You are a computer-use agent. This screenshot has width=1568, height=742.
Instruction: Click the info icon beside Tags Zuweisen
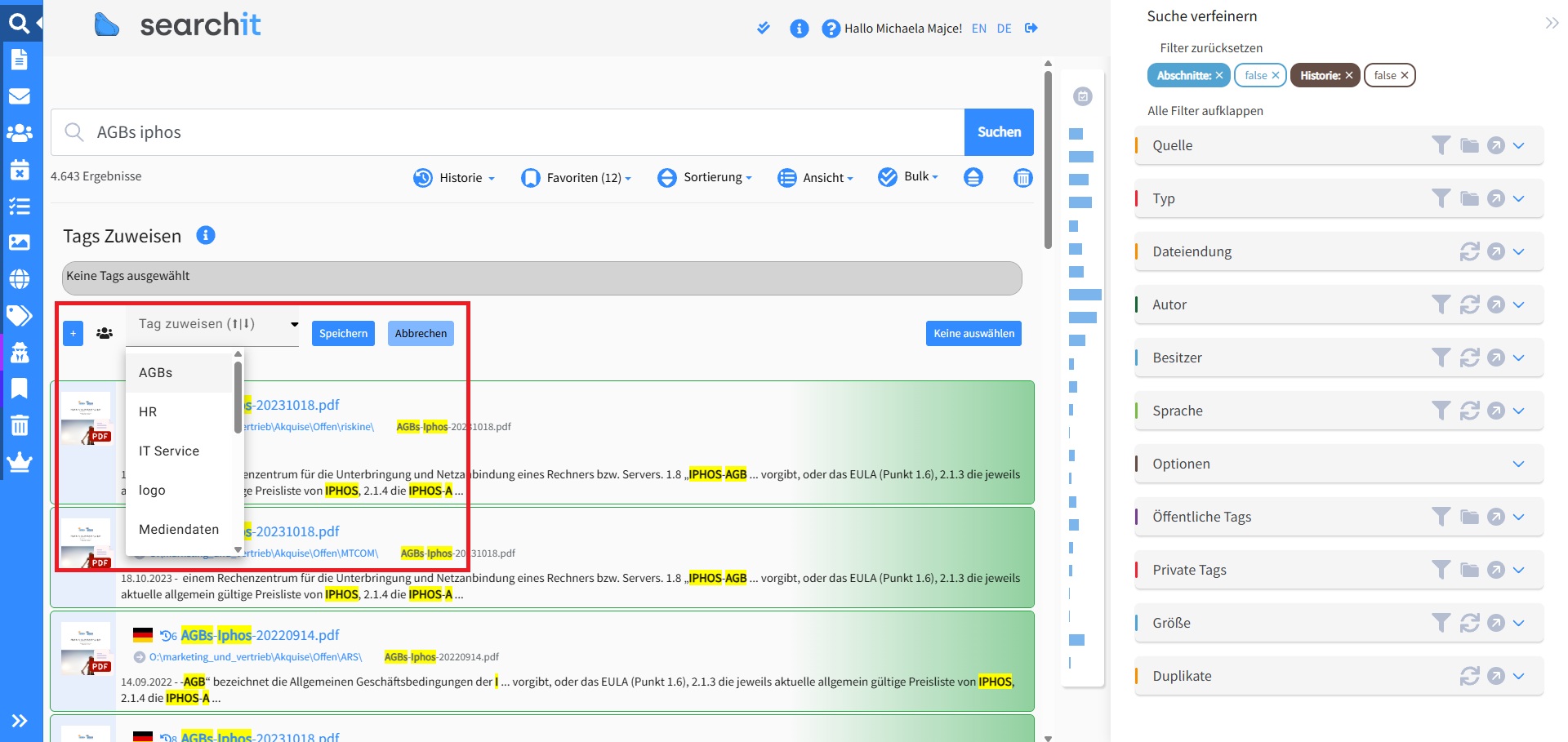(206, 236)
